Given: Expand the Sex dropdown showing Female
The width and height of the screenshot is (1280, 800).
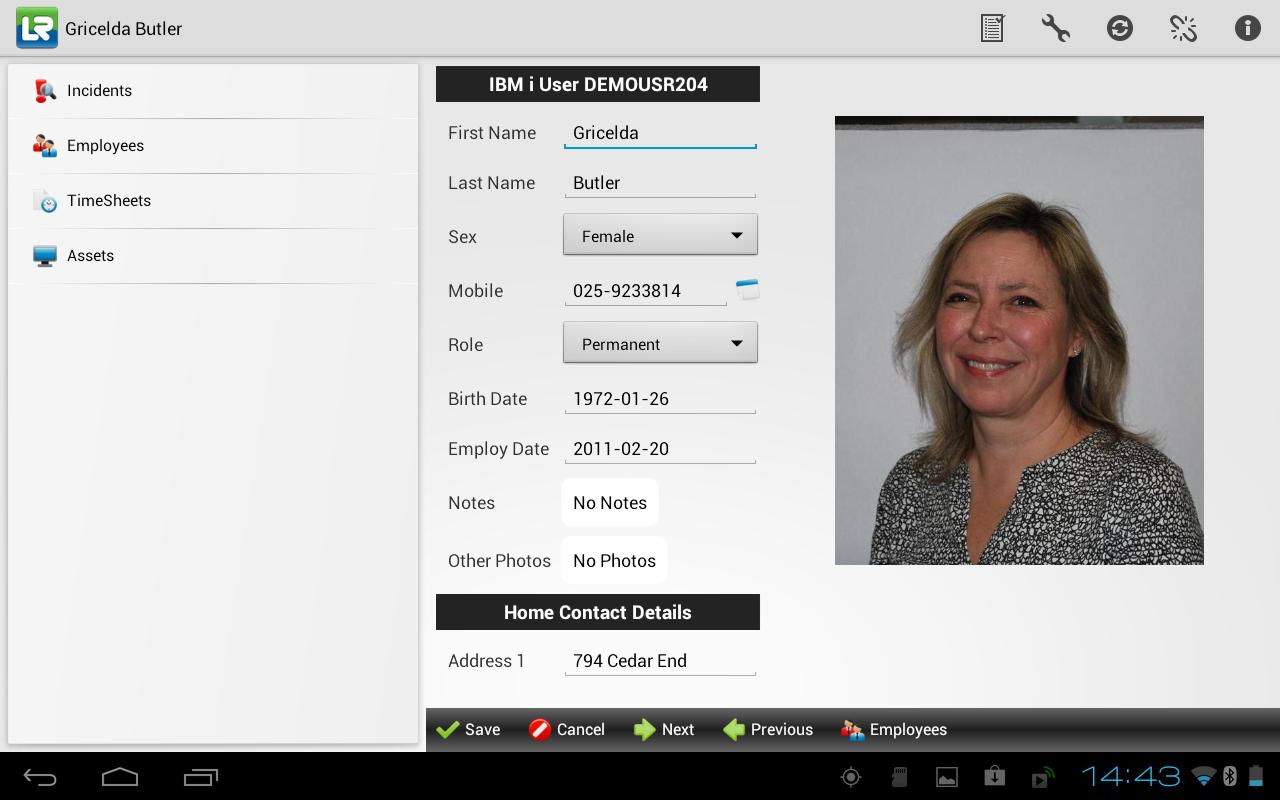Looking at the screenshot, I should [660, 236].
